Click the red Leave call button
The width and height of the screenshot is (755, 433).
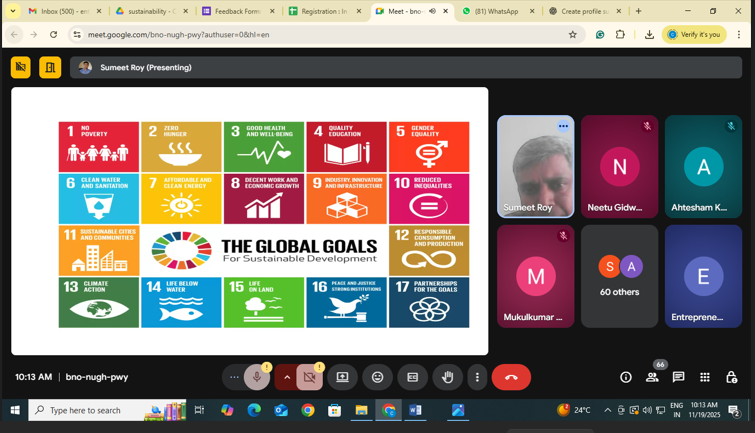pyautogui.click(x=511, y=377)
